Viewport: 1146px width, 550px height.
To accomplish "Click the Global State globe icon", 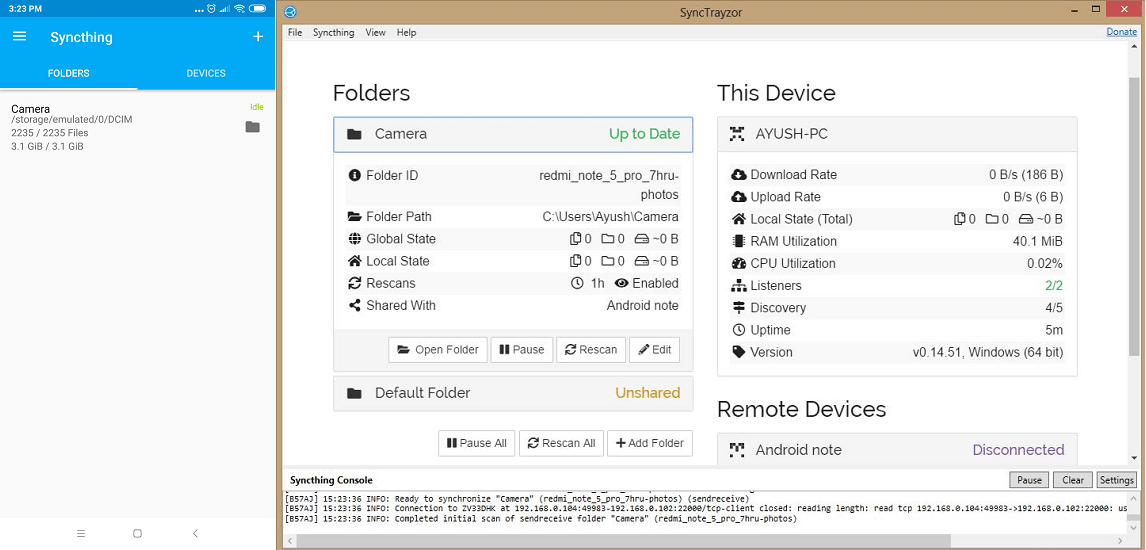I will click(354, 239).
